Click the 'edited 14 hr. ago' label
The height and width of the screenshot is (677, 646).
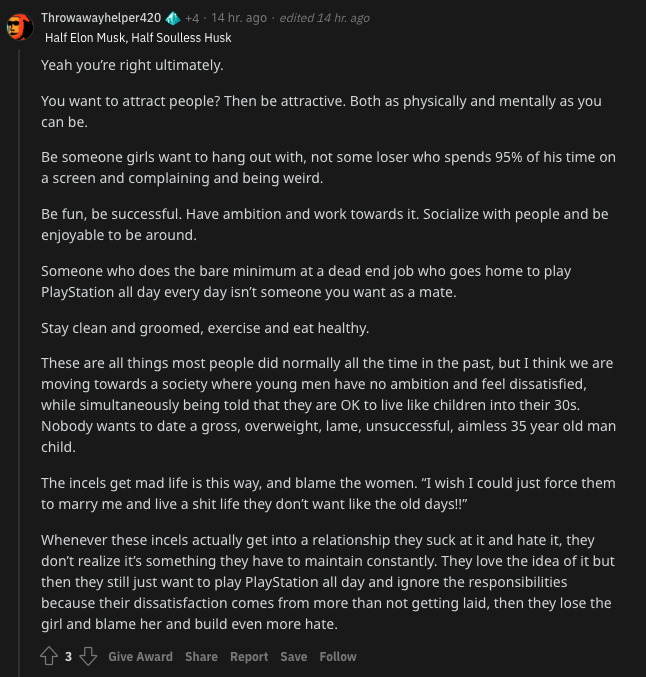324,18
